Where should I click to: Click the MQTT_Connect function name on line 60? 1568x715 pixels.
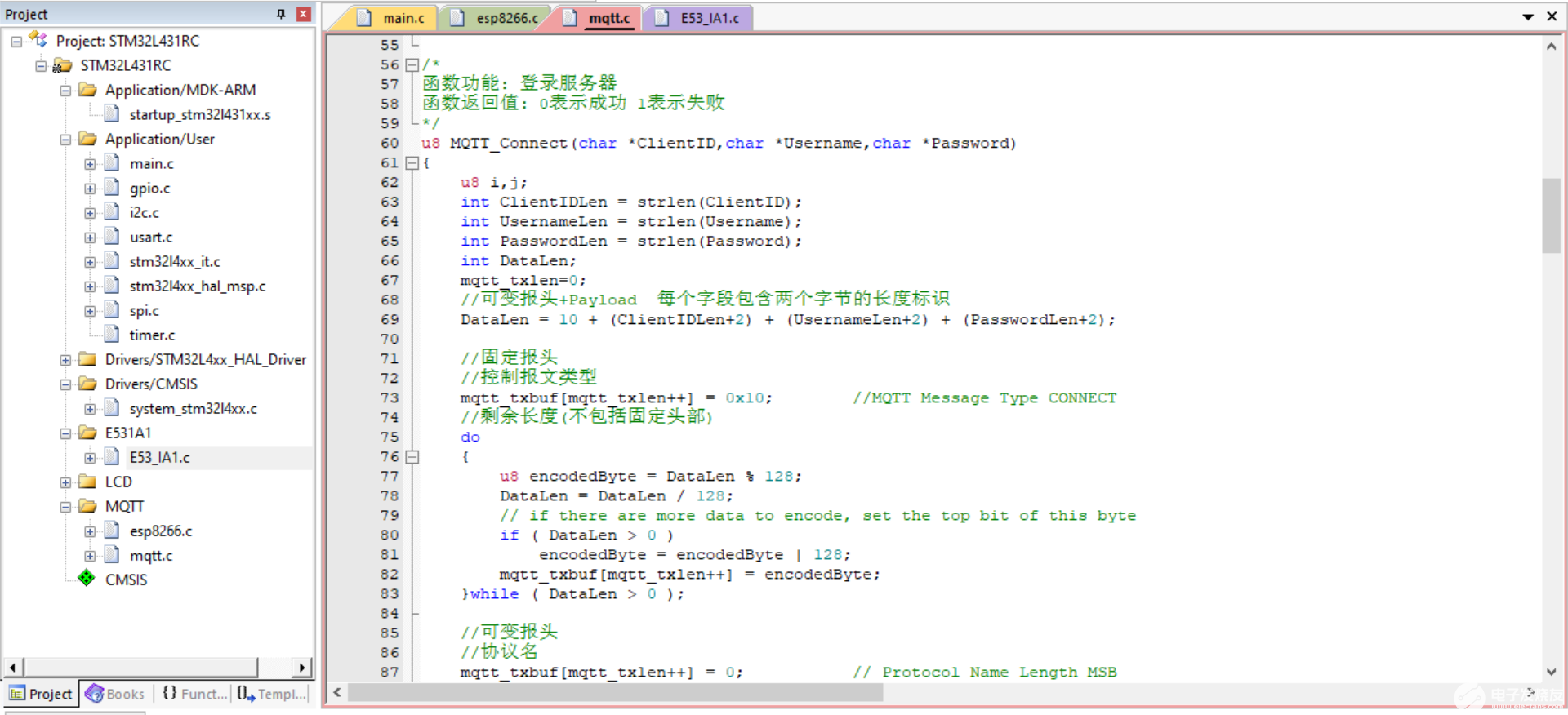coord(509,144)
